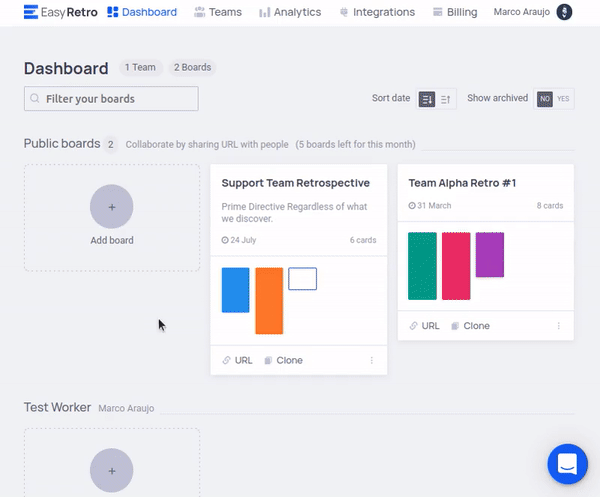
Task: Click the EasyRetro logo
Action: pyautogui.click(x=60, y=12)
